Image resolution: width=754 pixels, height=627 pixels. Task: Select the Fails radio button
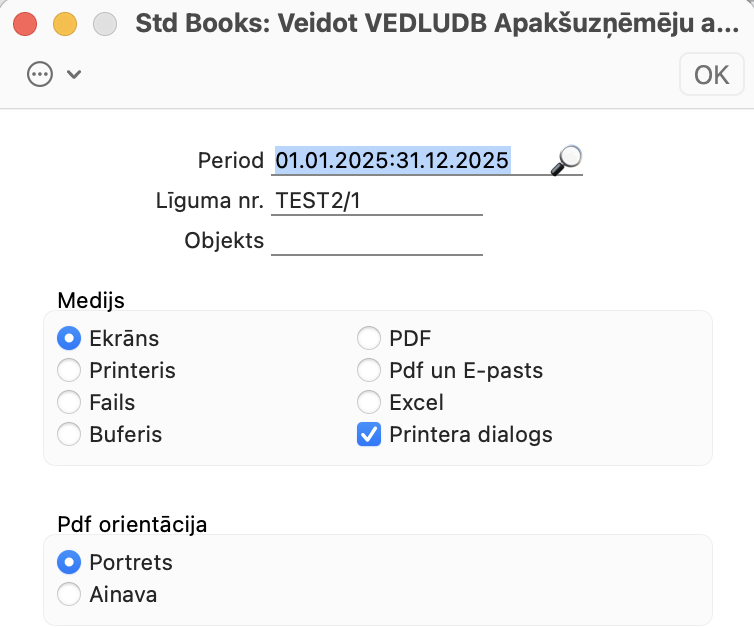point(69,402)
